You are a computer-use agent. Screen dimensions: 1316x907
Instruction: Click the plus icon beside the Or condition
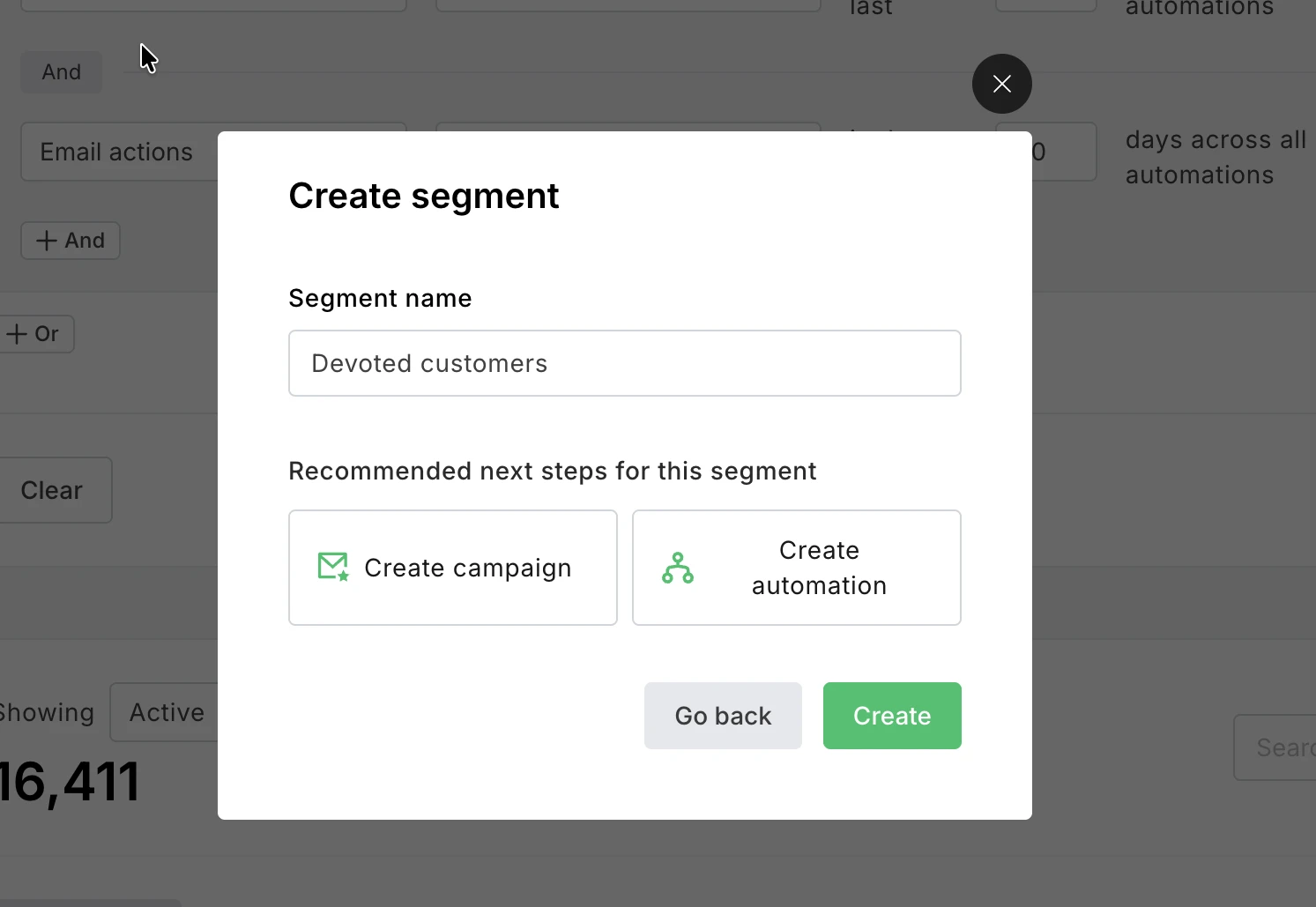[16, 333]
